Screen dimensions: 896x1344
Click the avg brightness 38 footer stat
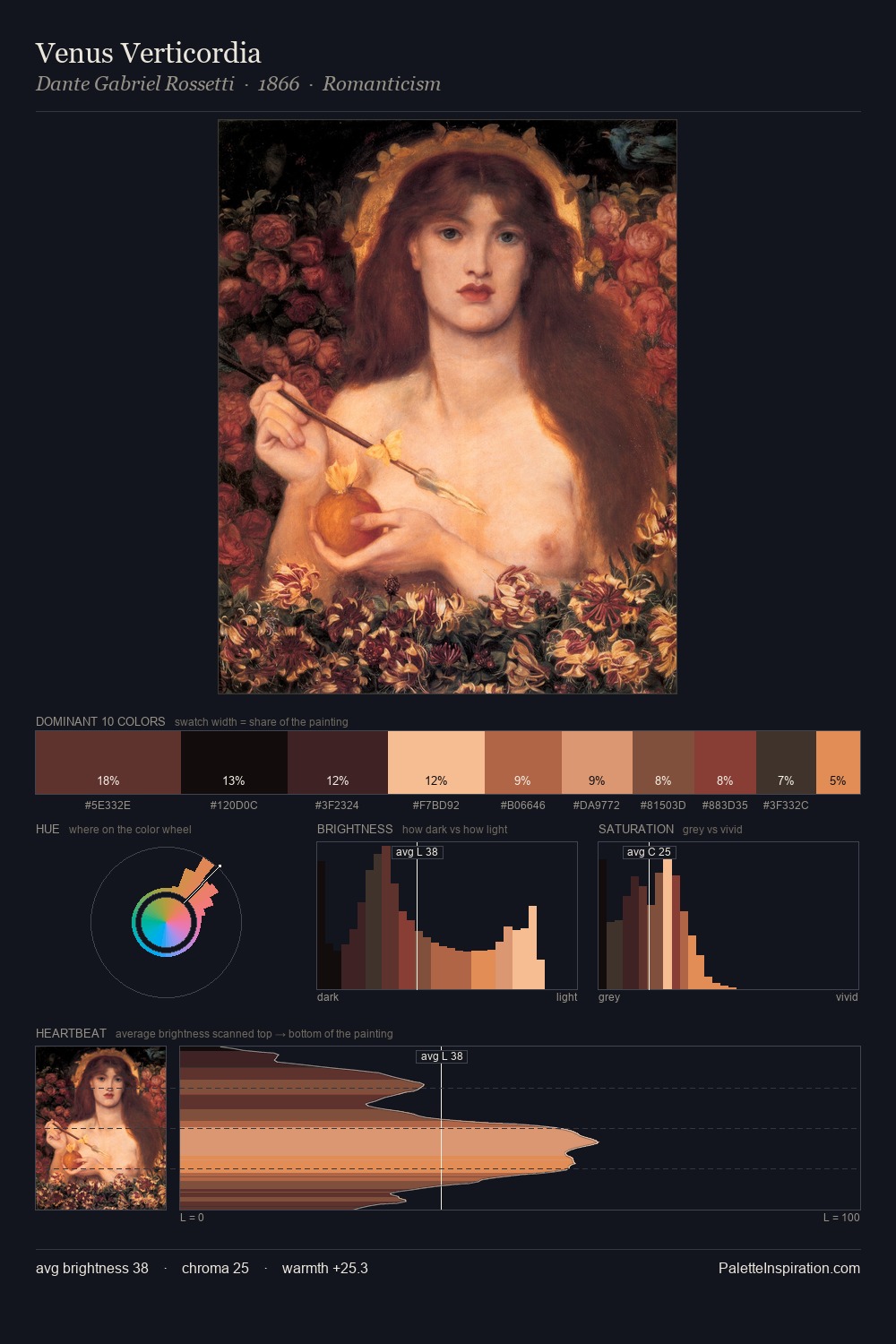[x=92, y=1268]
